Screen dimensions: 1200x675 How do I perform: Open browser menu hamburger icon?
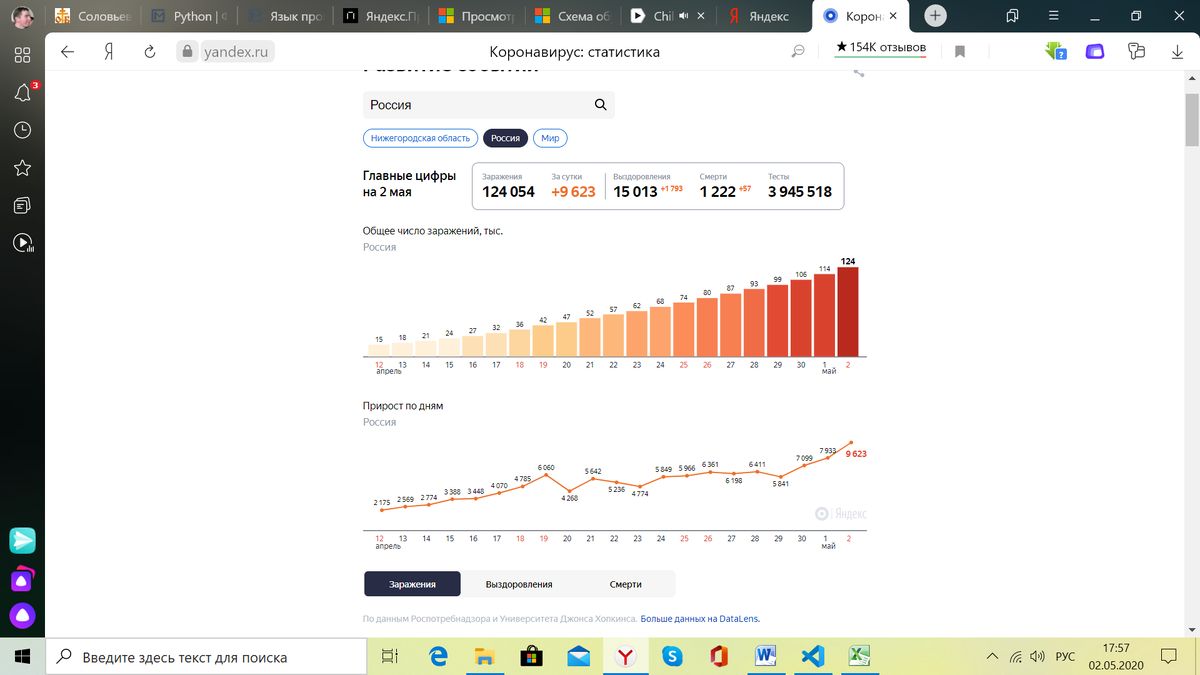(x=1052, y=16)
